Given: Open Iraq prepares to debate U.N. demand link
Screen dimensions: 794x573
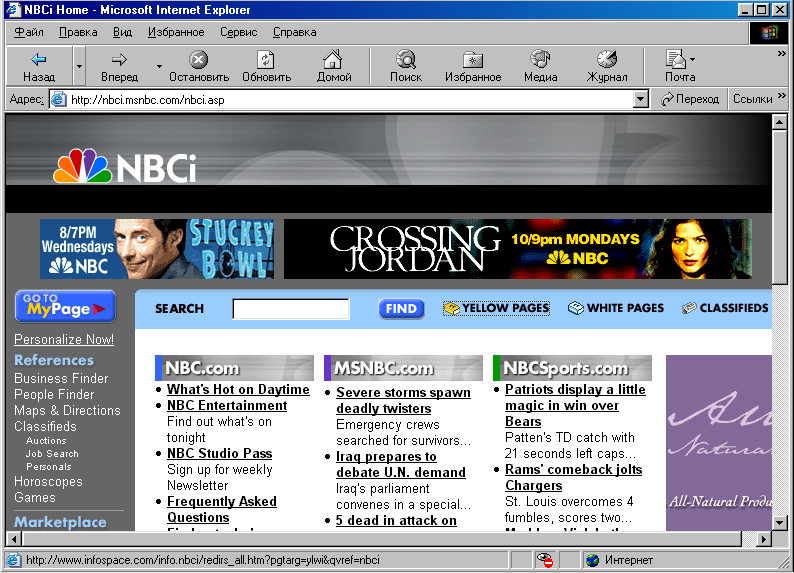Looking at the screenshot, I should [401, 464].
